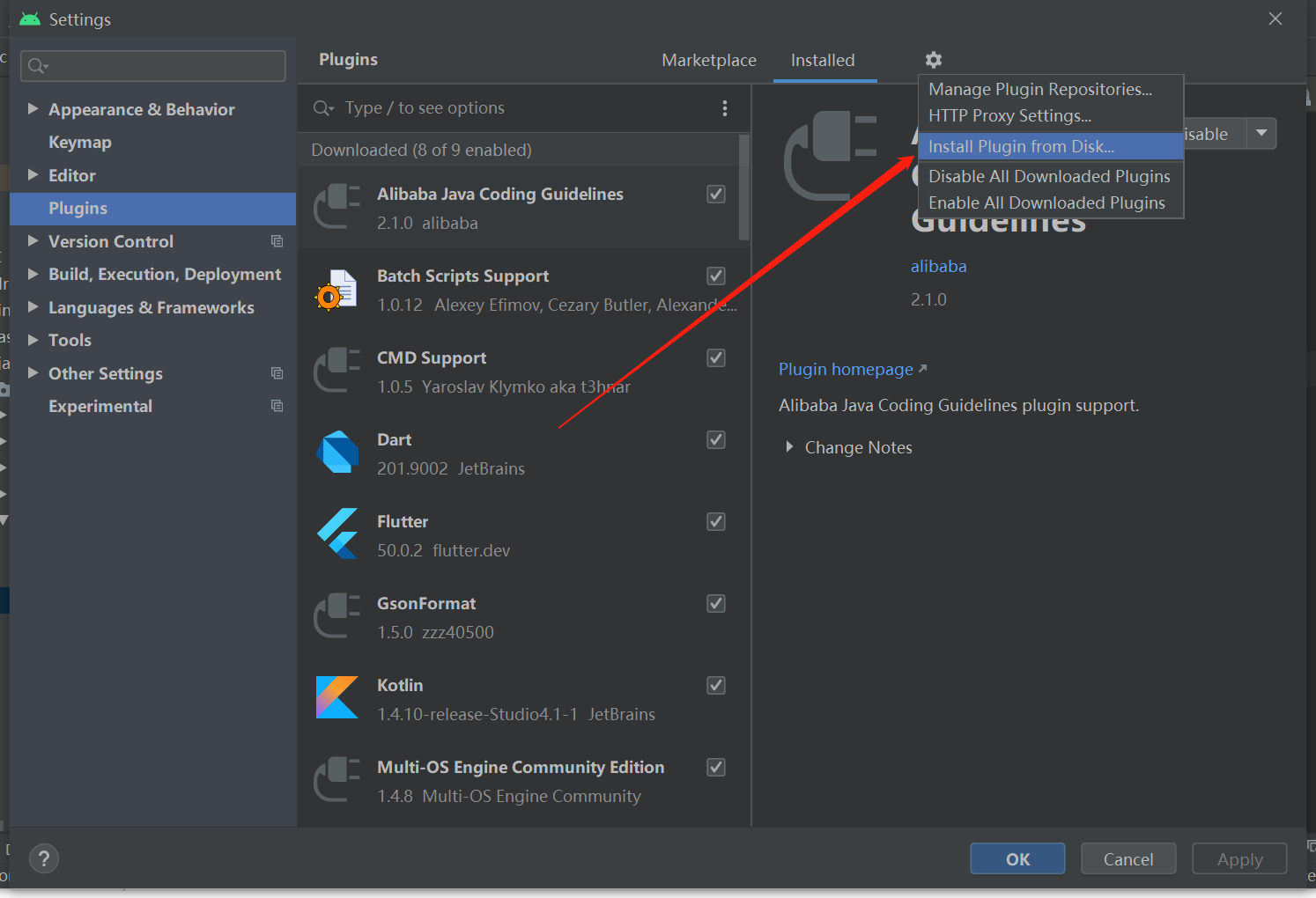Expand the Tools tree node
1316x898 pixels.
point(33,340)
